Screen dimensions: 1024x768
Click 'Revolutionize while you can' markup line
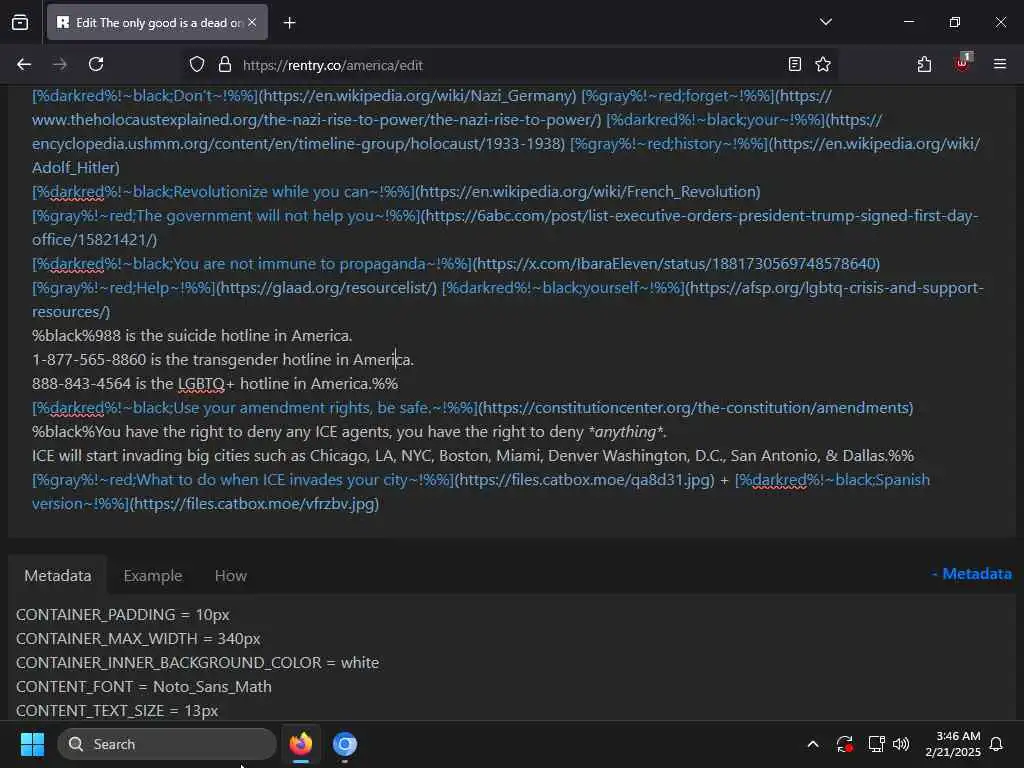pos(396,192)
